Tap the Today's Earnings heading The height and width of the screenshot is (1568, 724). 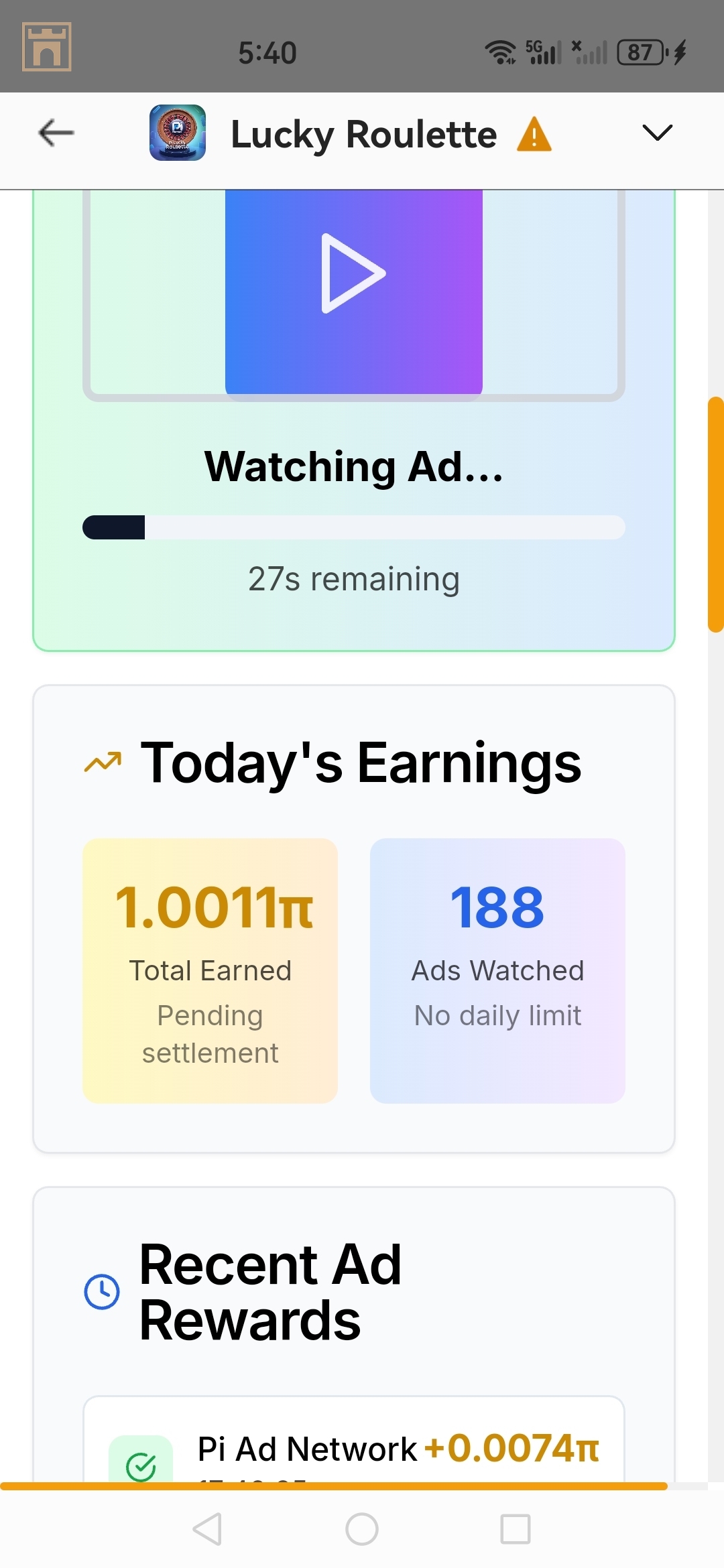click(x=361, y=763)
